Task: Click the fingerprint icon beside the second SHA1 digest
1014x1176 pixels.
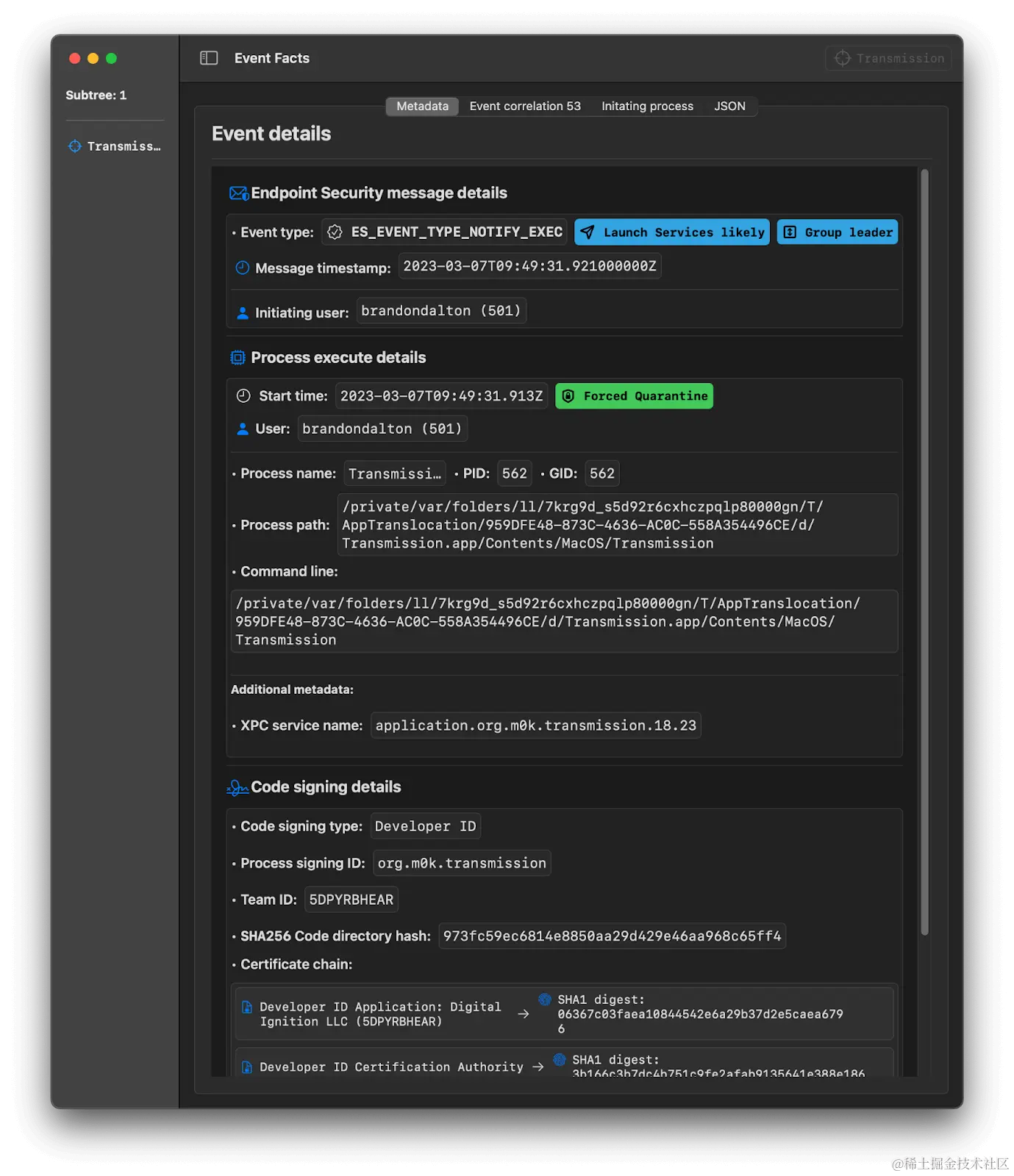Action: [x=560, y=1060]
